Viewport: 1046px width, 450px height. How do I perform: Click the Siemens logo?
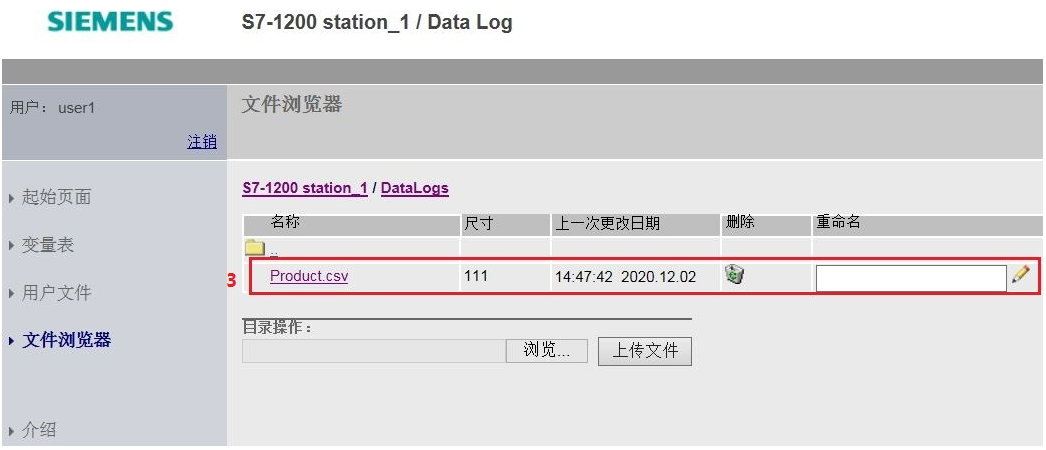110,22
